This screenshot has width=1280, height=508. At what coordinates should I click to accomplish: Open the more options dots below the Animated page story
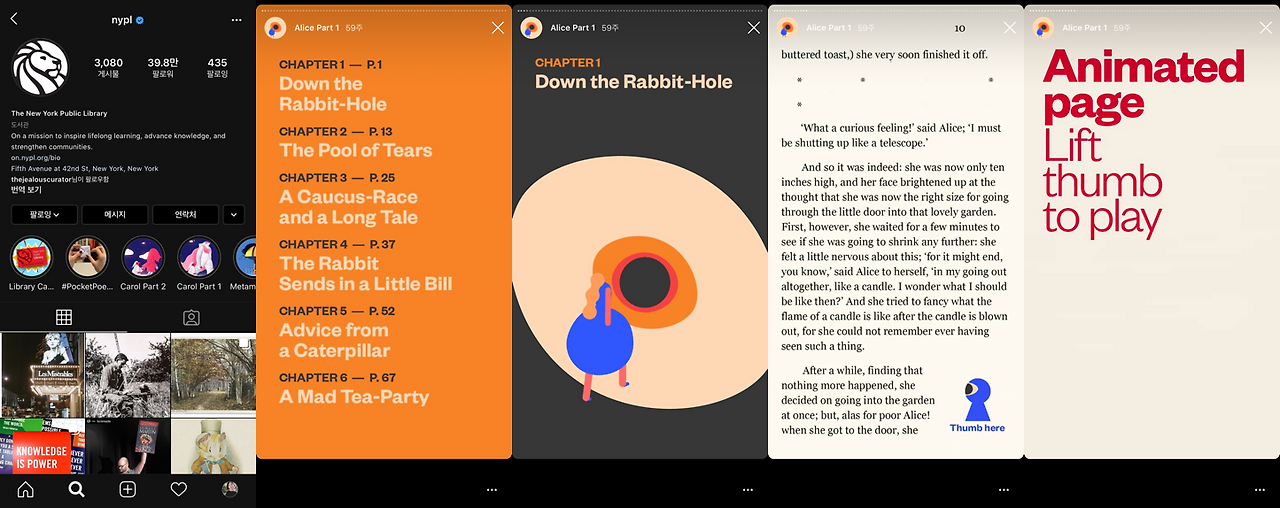[1260, 490]
